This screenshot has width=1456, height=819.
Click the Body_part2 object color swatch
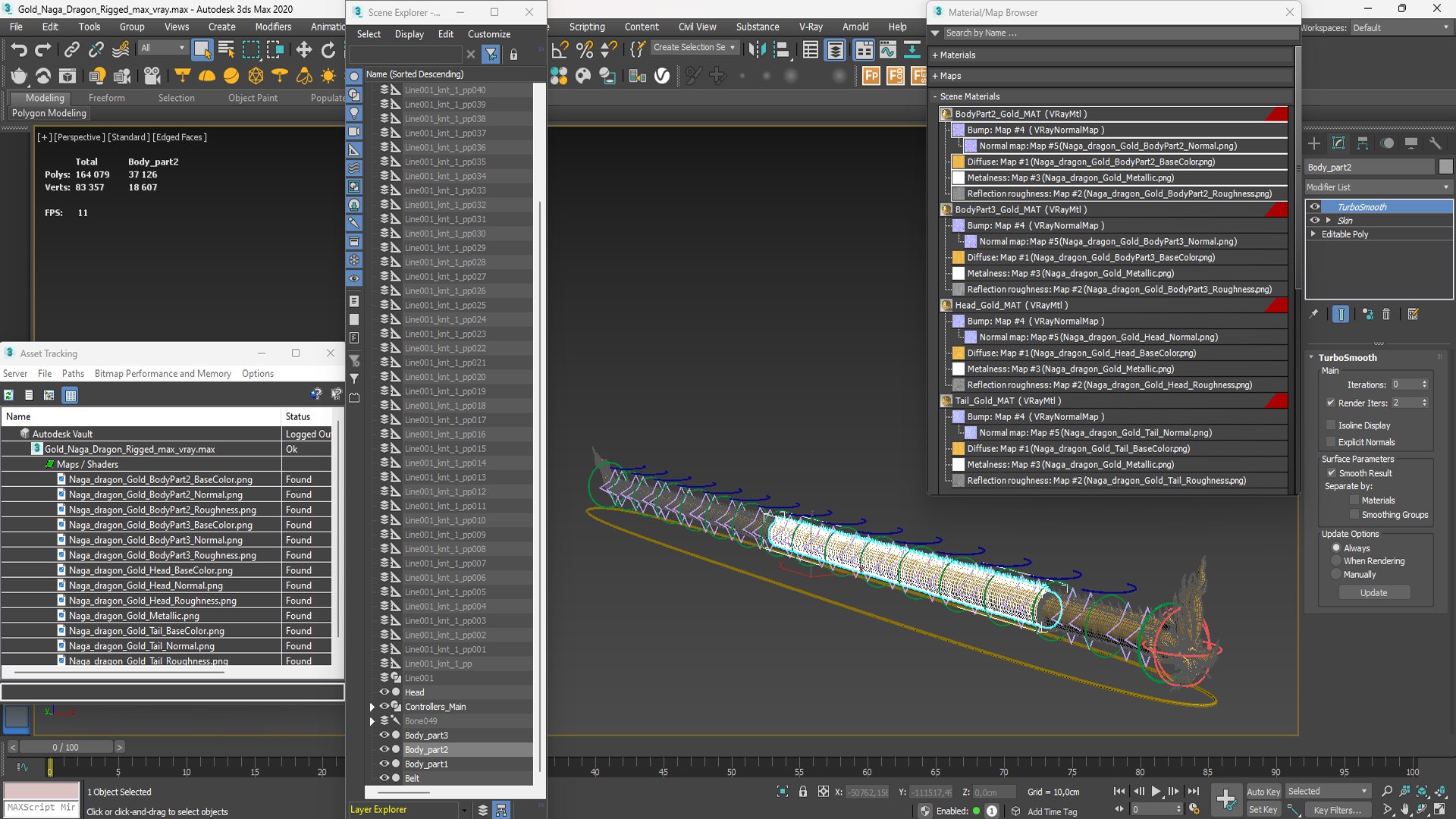[x=1445, y=167]
